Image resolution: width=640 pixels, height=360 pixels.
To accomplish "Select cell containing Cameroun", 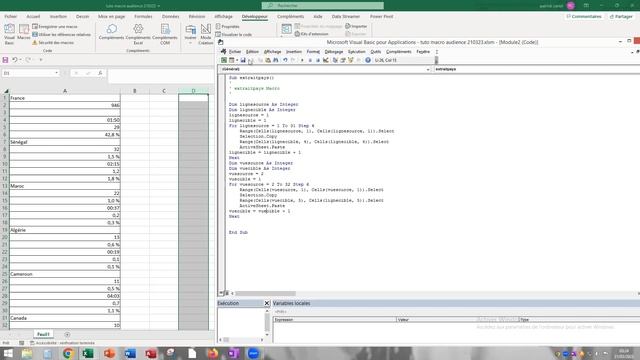I will coord(65,274).
